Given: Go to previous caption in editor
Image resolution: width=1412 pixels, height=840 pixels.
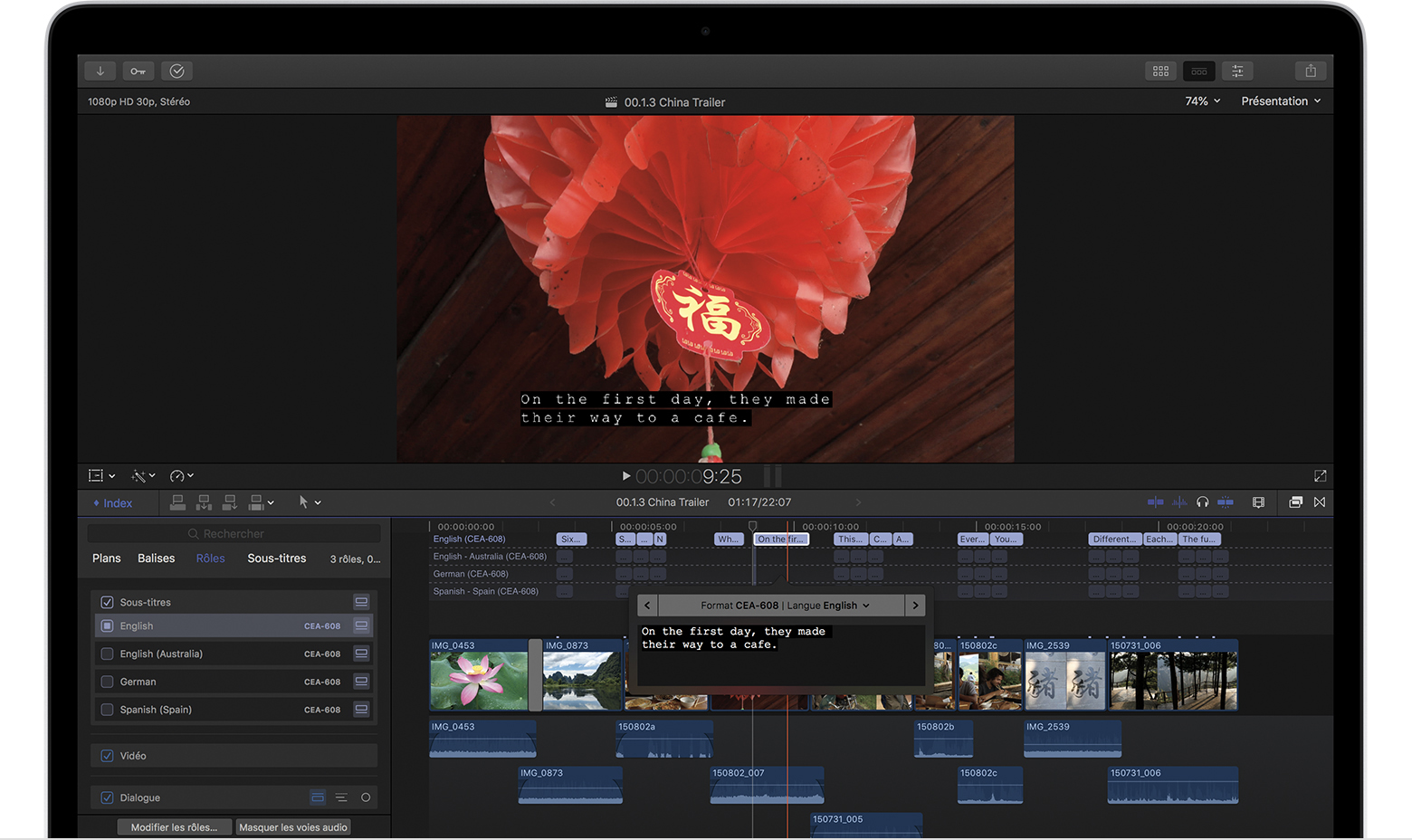Looking at the screenshot, I should click(647, 606).
